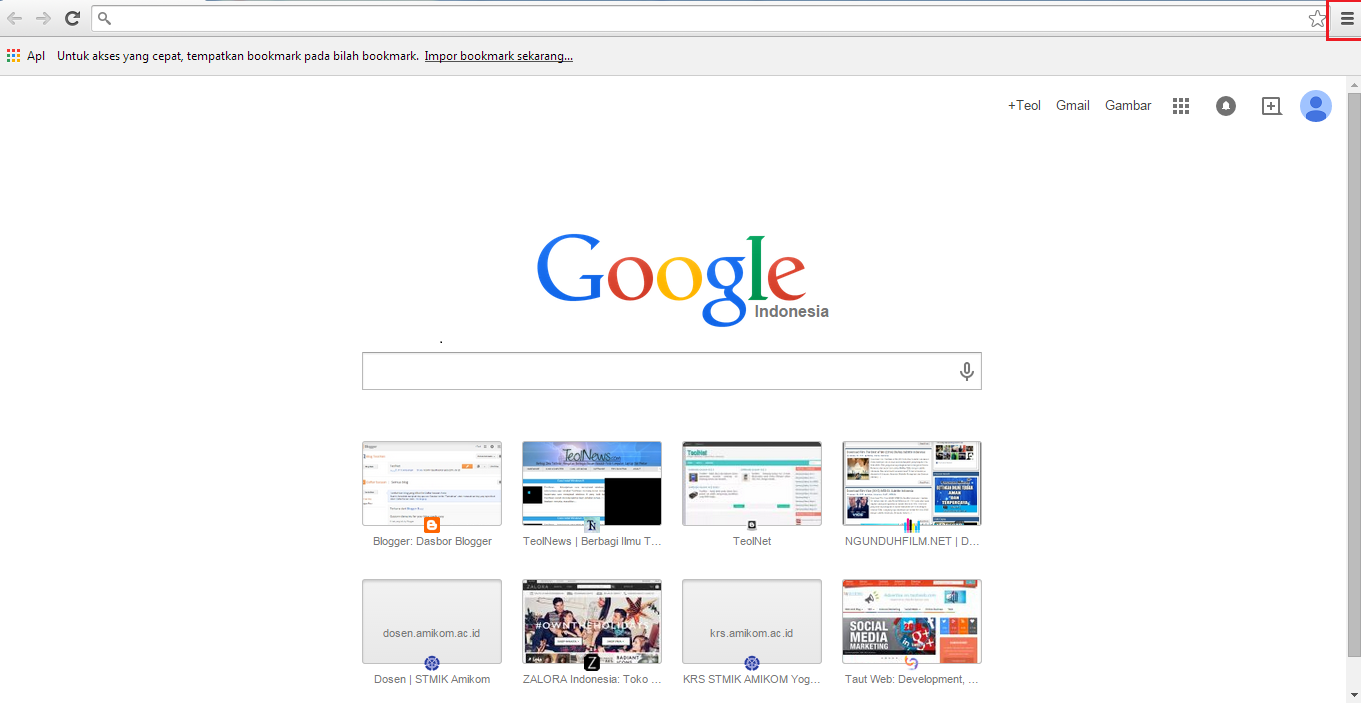Open the NGUNDUHFILM.NET thumbnail

[912, 484]
